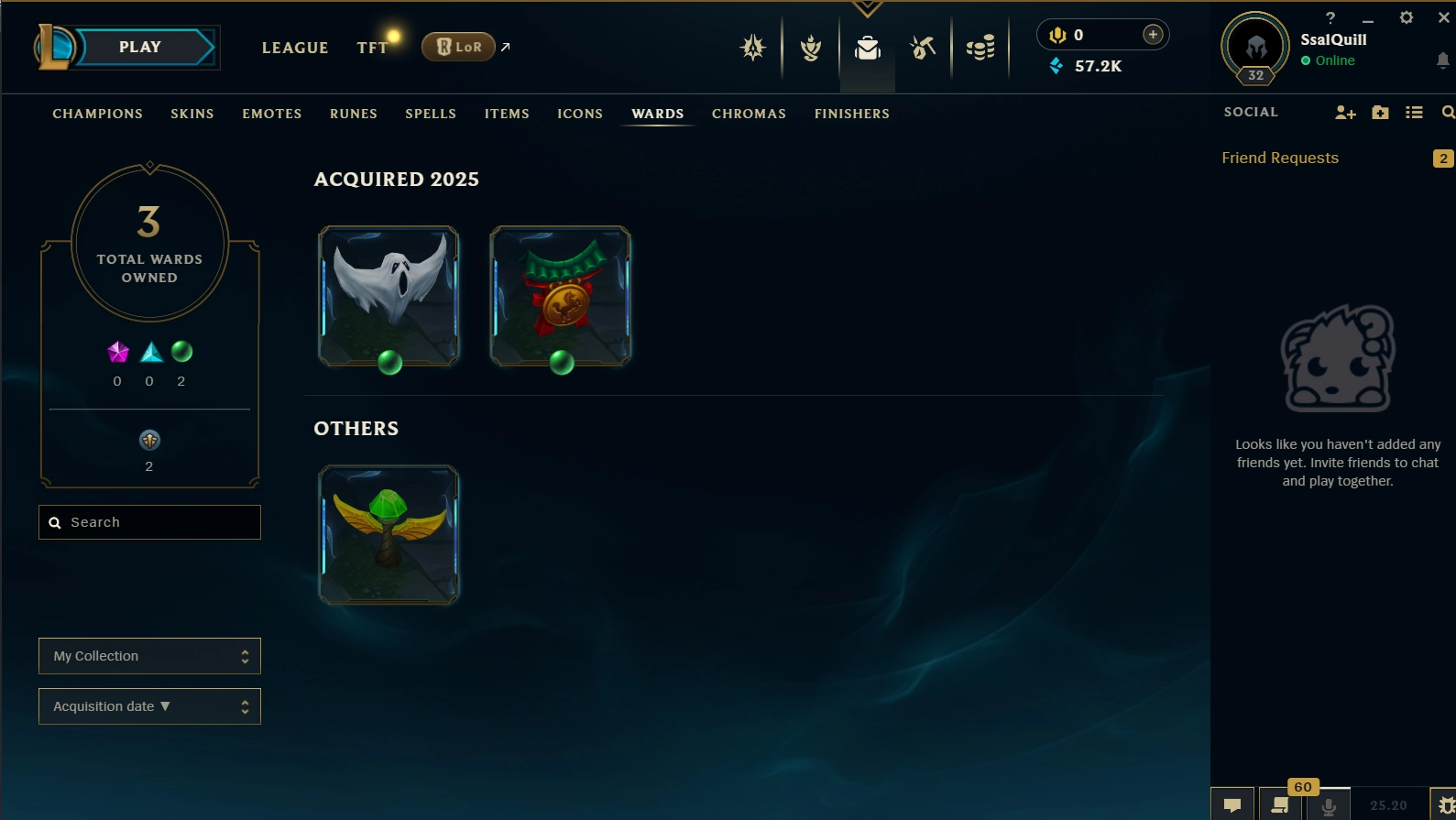1456x820 pixels.
Task: Open the Loot hextech crafting icon
Action: click(x=923, y=47)
